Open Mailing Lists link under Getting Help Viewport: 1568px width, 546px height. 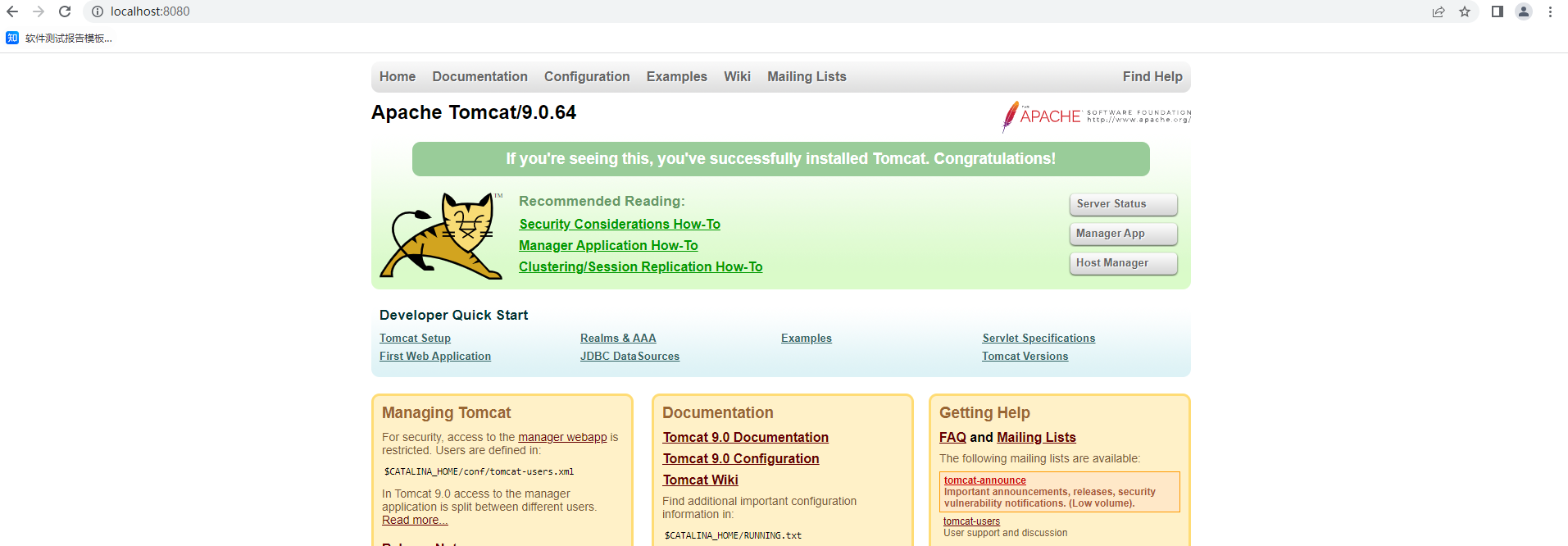[x=1036, y=437]
